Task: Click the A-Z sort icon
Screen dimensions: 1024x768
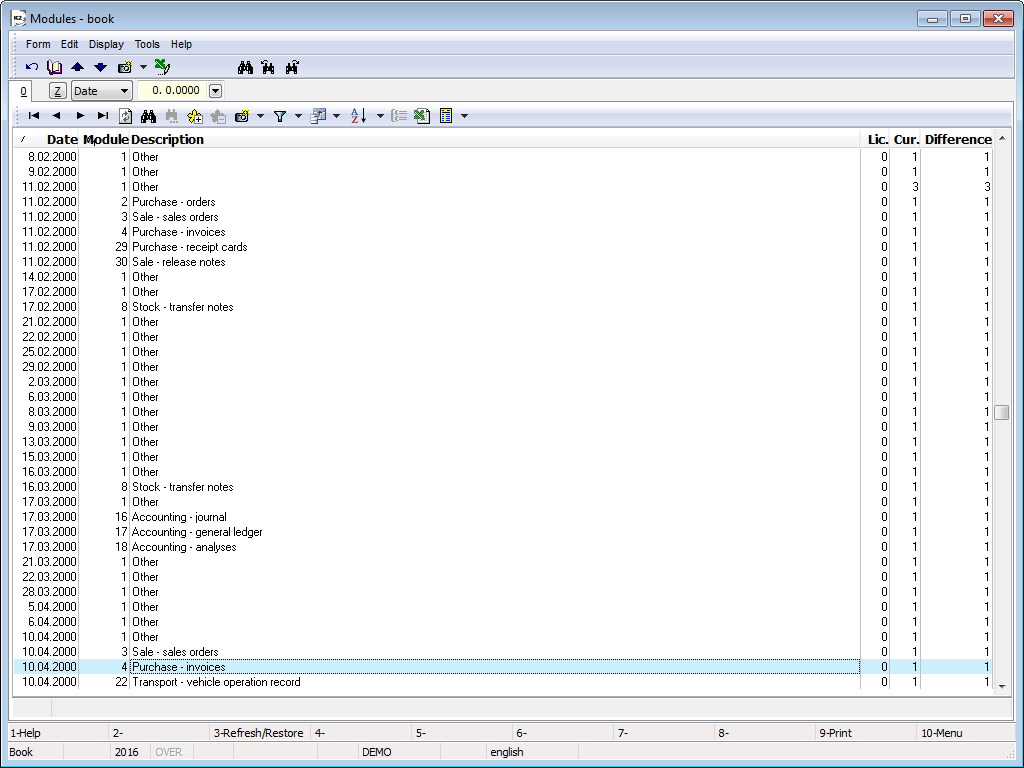Action: [359, 116]
